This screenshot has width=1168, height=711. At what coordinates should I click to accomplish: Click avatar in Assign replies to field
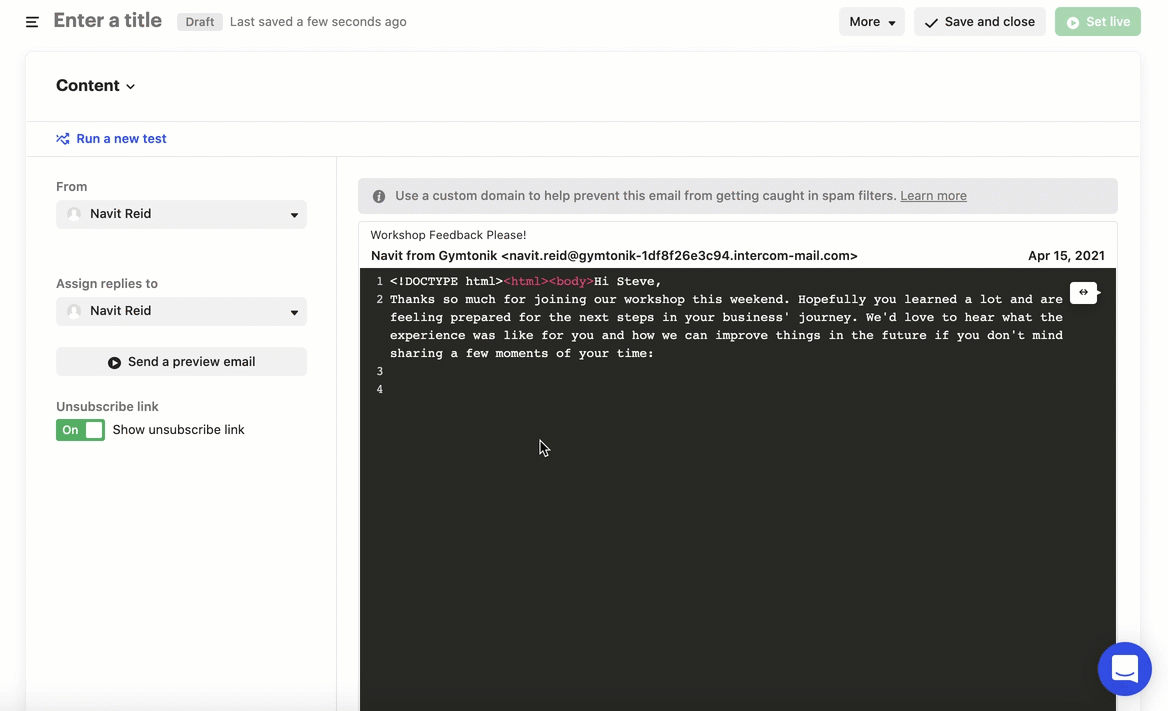click(x=74, y=311)
